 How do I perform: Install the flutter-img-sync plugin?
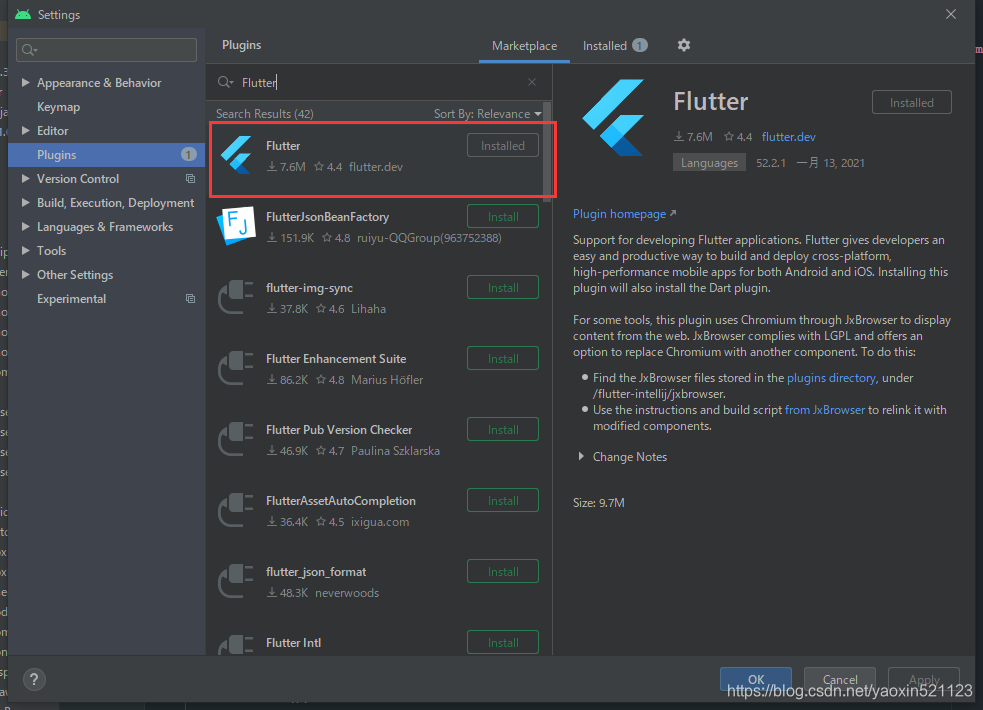503,288
